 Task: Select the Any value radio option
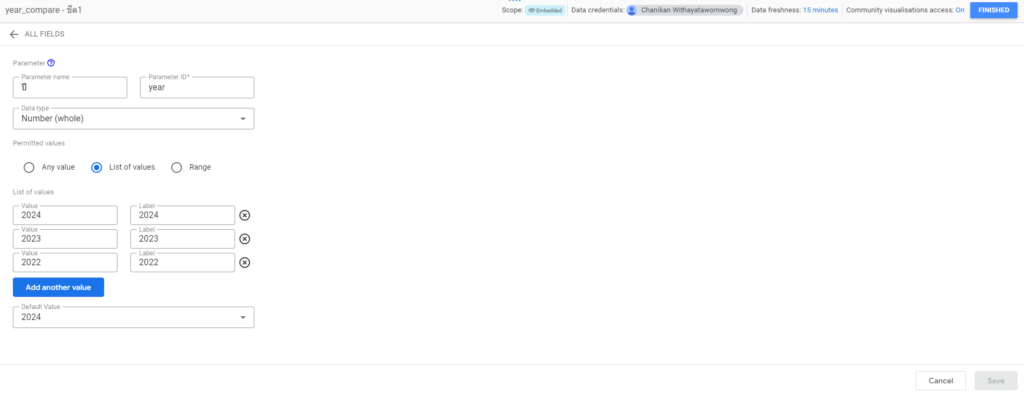(x=29, y=167)
